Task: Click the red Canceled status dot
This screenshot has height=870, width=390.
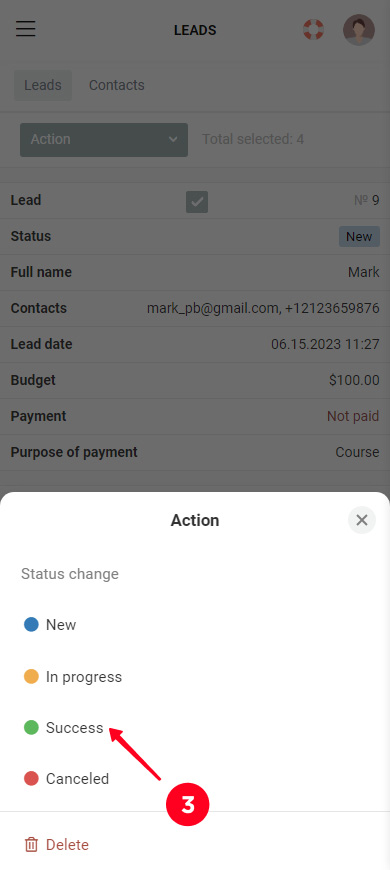Action: point(31,778)
